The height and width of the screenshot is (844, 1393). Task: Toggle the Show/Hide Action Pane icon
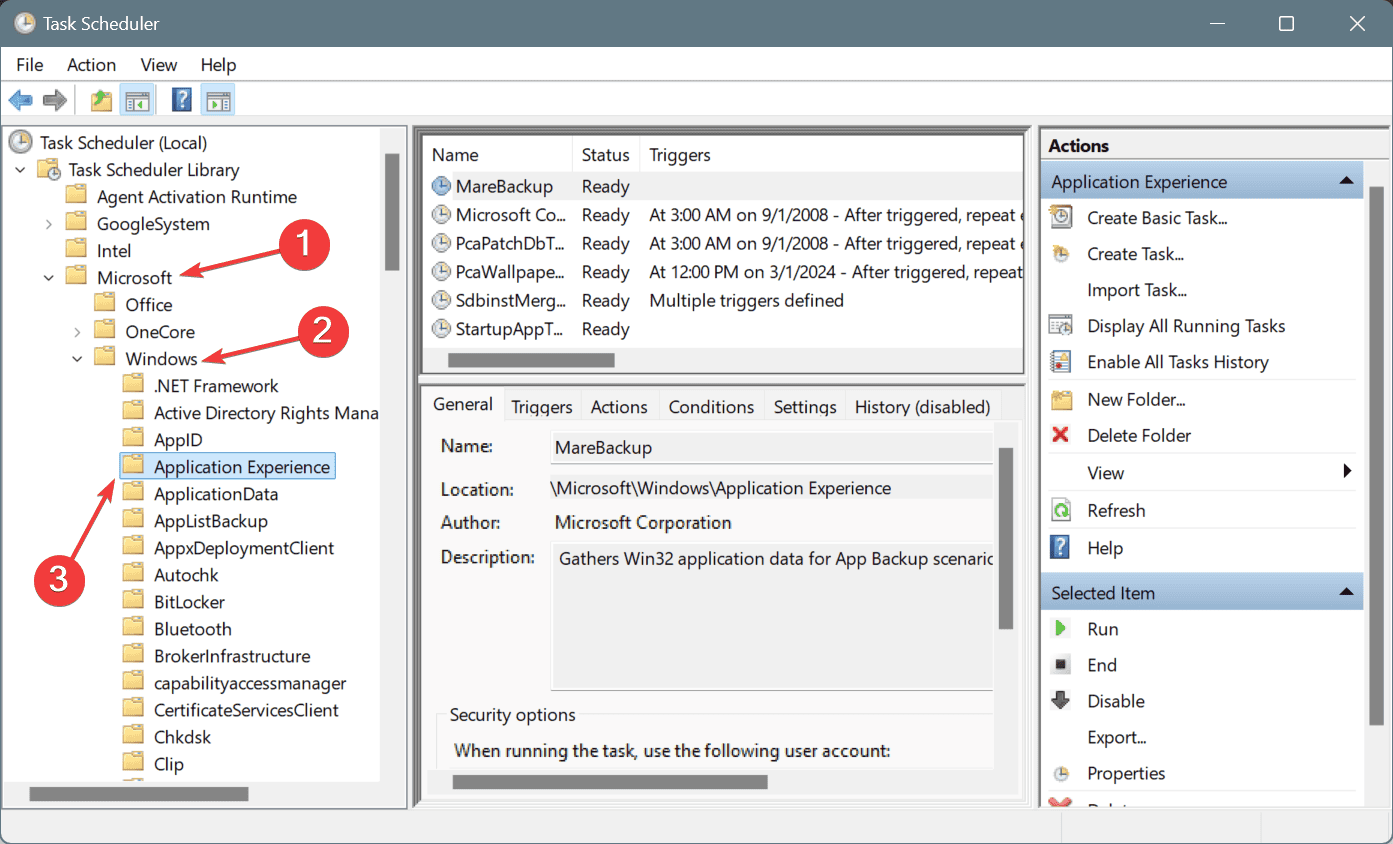coord(218,100)
